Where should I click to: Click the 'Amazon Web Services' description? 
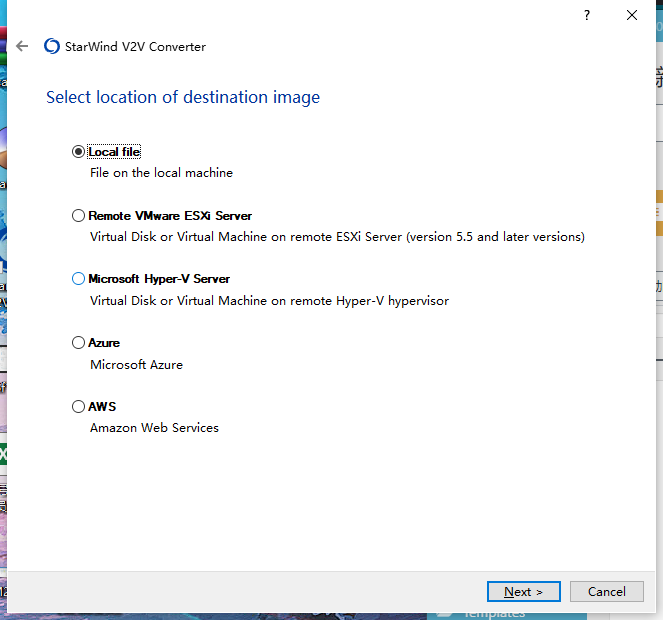tap(154, 428)
